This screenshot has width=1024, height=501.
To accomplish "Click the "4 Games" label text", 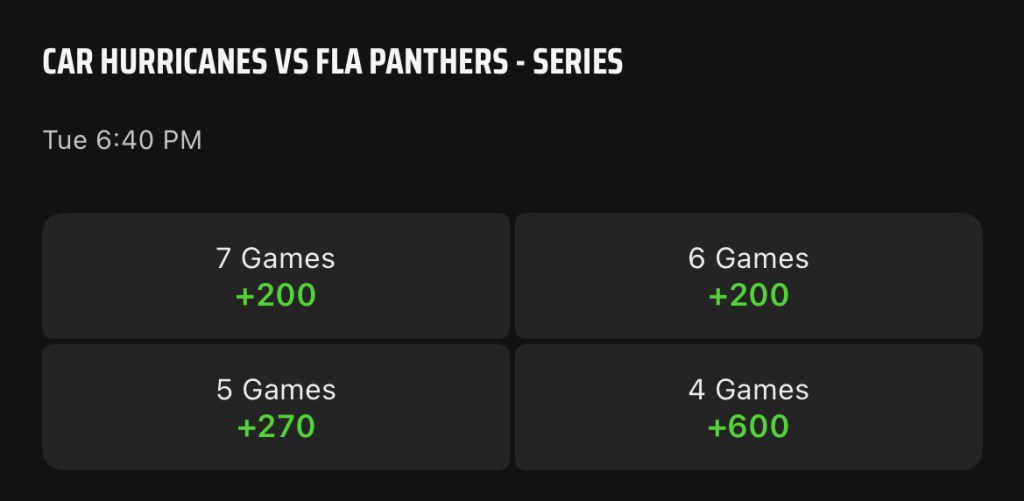I will click(x=748, y=389).
